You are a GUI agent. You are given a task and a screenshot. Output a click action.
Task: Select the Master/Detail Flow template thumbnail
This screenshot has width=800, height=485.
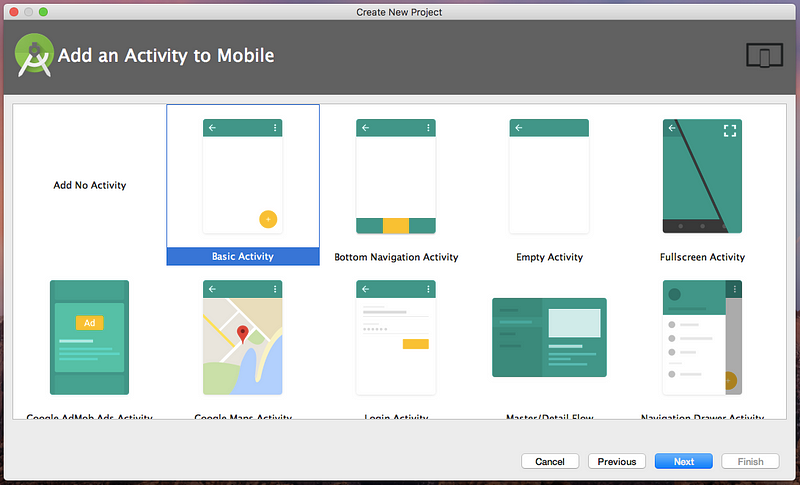point(549,337)
